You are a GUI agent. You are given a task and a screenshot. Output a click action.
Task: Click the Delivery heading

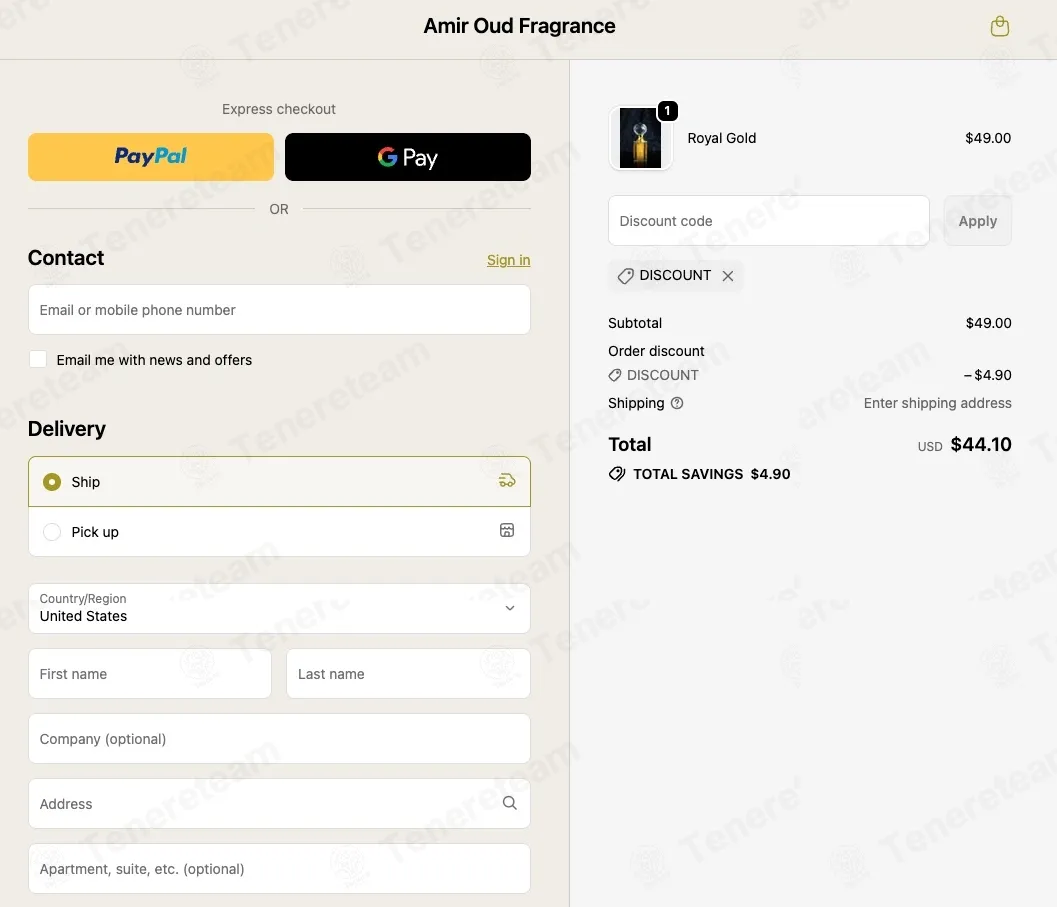coord(67,429)
